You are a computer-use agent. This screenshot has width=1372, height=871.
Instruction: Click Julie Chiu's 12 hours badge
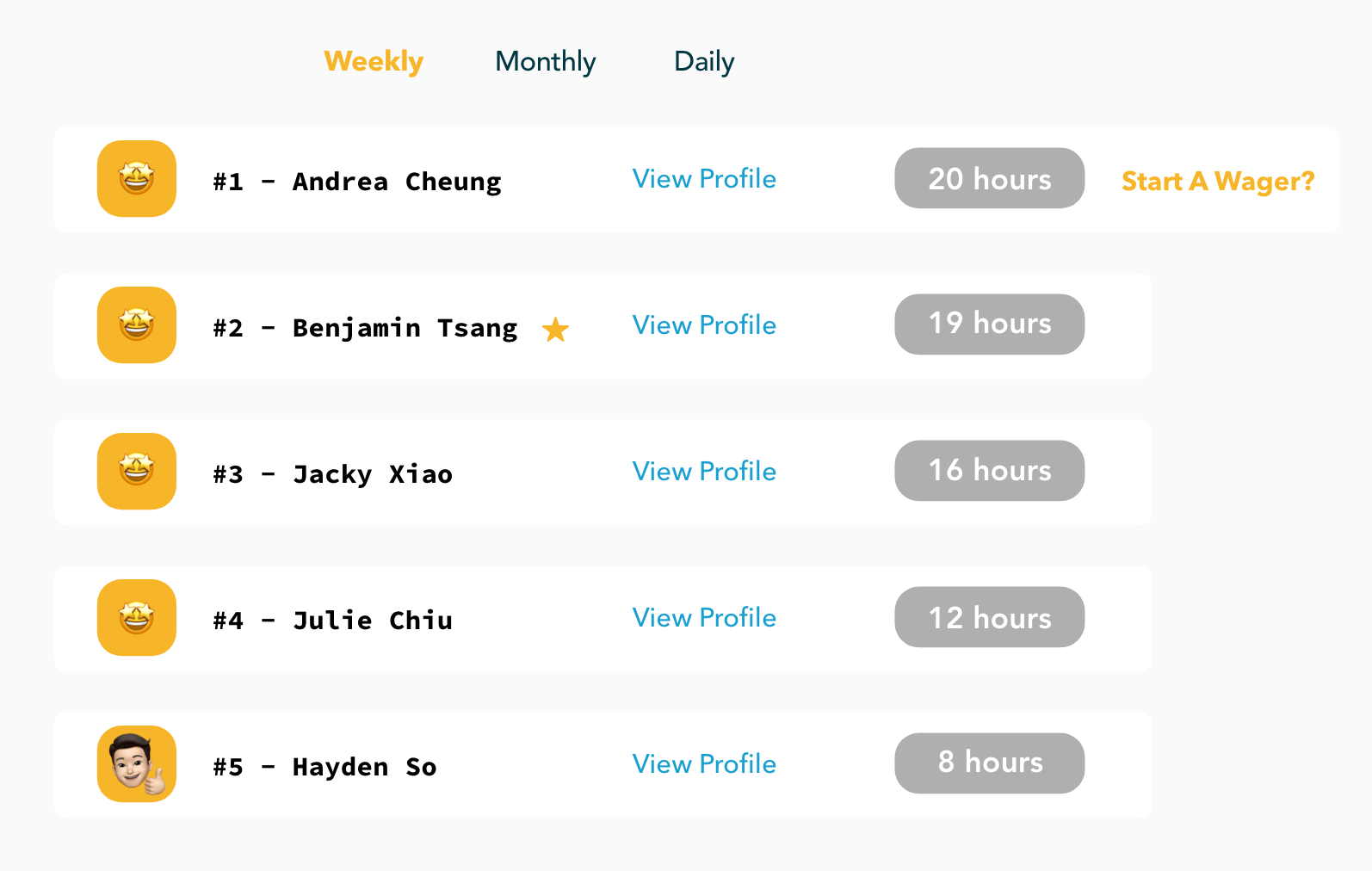pyautogui.click(x=989, y=617)
